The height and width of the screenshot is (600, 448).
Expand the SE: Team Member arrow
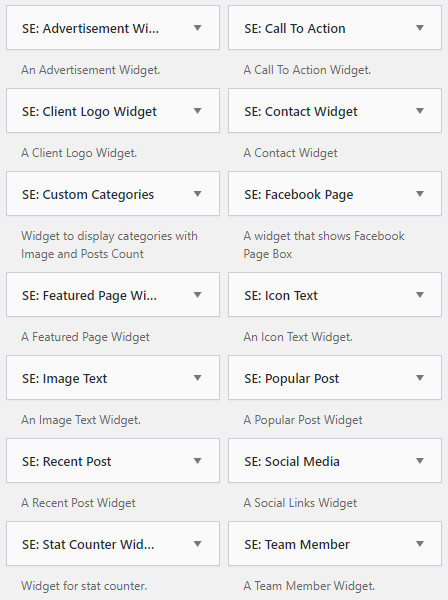pos(420,544)
